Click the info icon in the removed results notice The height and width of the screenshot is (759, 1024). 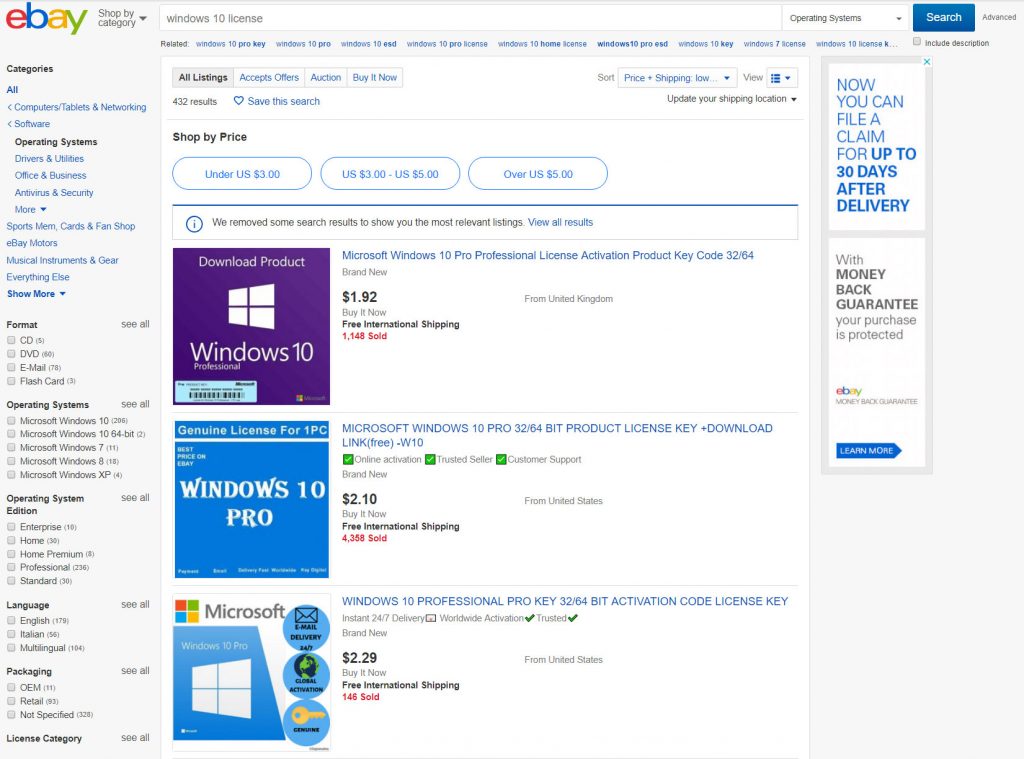(194, 223)
